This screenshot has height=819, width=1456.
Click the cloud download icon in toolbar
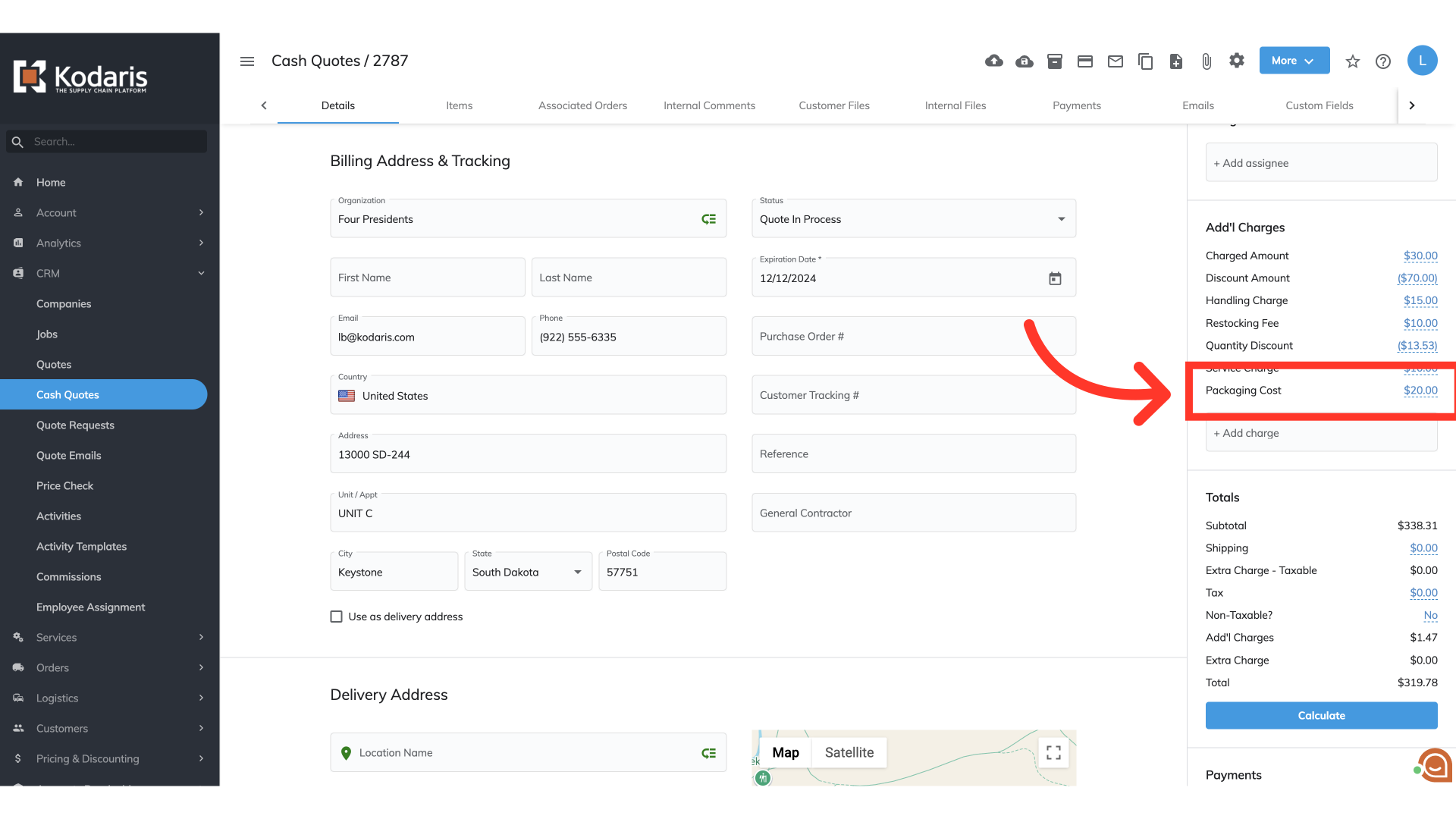[1024, 61]
